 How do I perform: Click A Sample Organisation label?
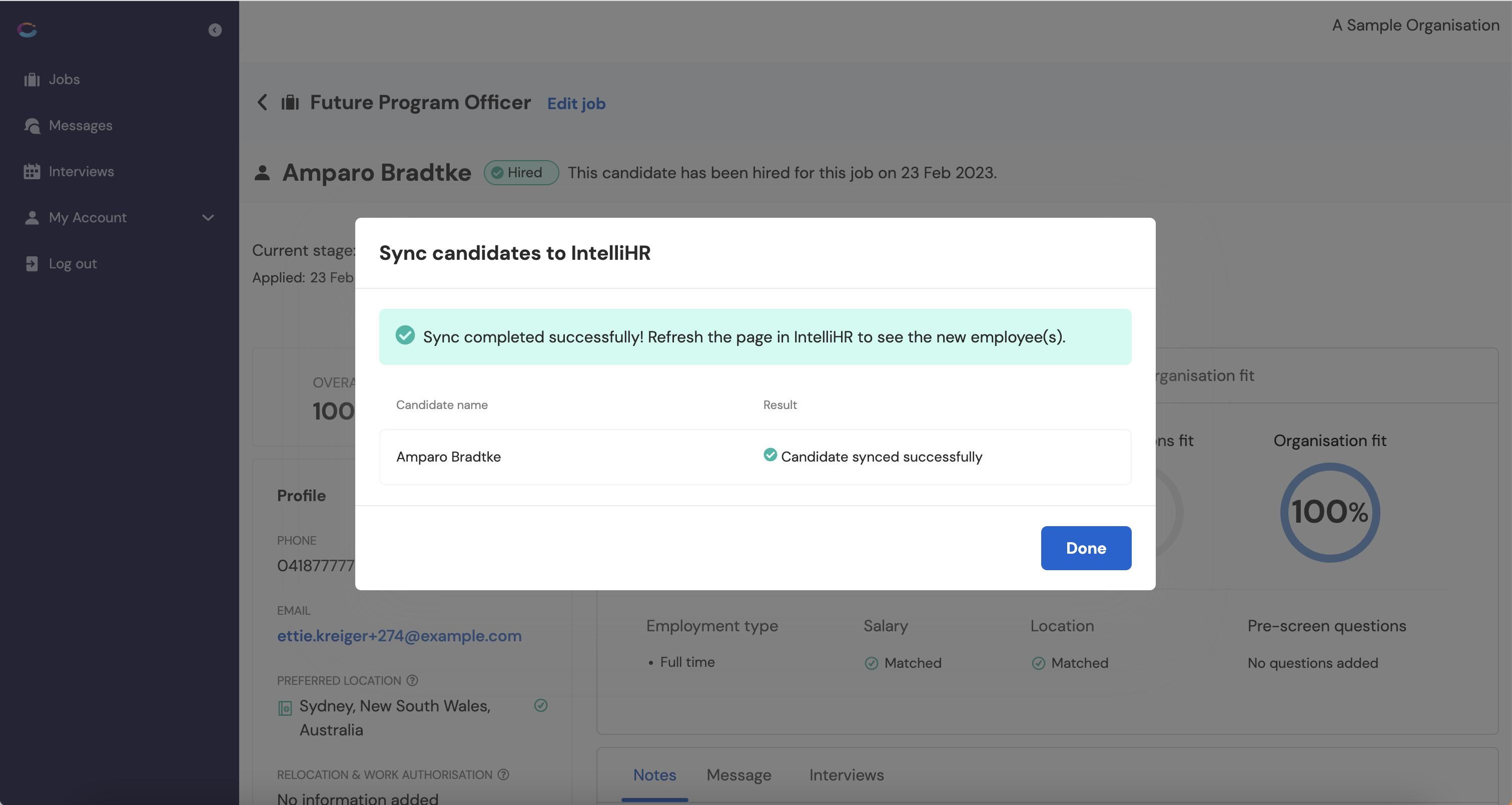point(1415,25)
